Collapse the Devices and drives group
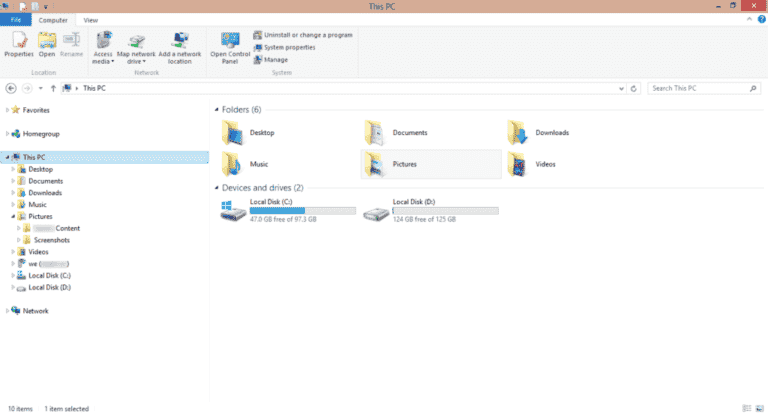The height and width of the screenshot is (414, 768). (216, 187)
